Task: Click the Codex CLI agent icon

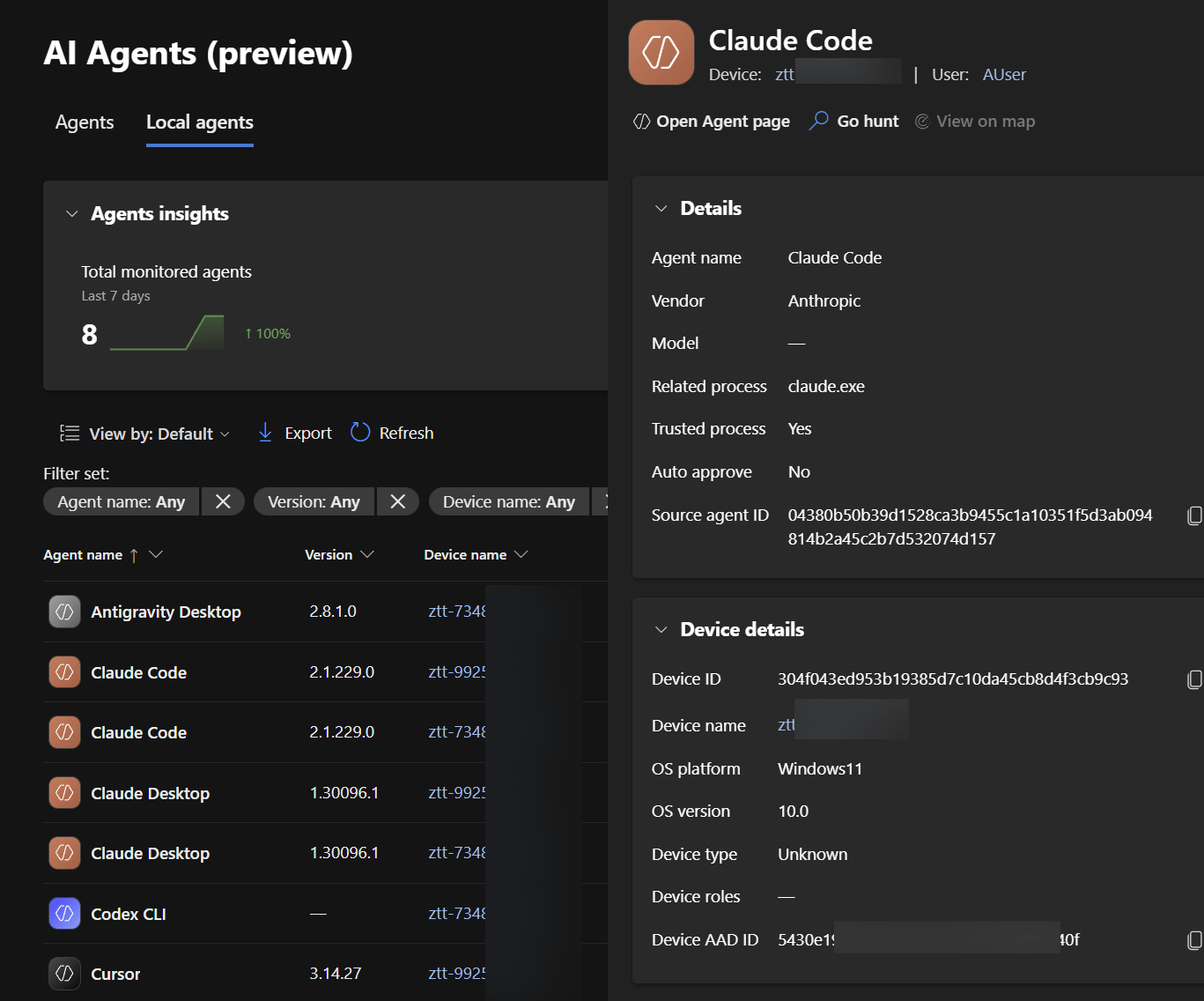Action: [64, 914]
